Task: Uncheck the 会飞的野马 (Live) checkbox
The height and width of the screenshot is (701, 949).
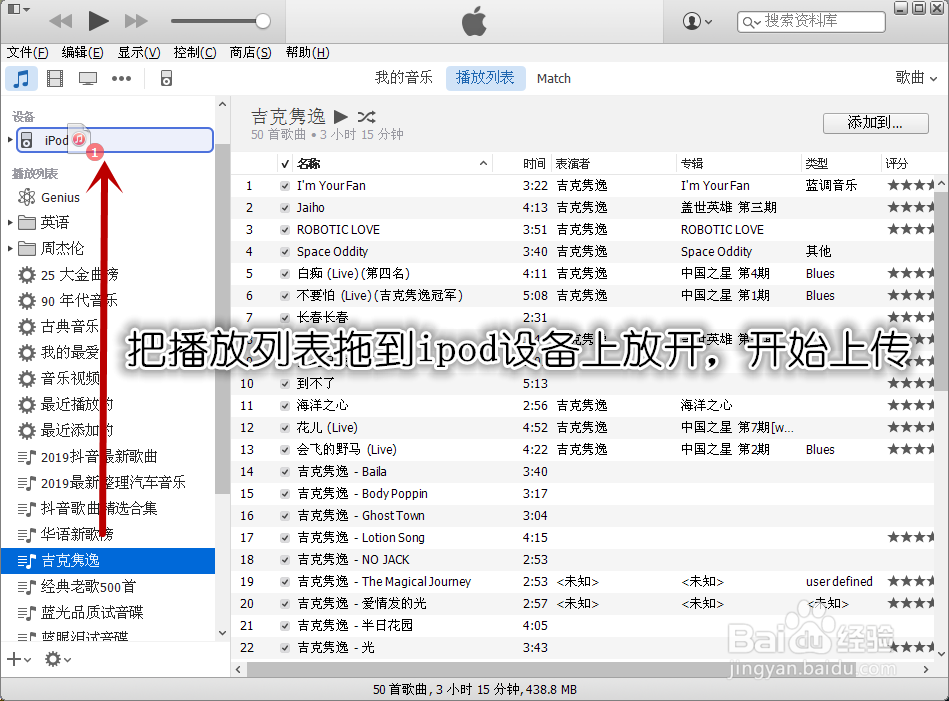Action: pyautogui.click(x=285, y=450)
